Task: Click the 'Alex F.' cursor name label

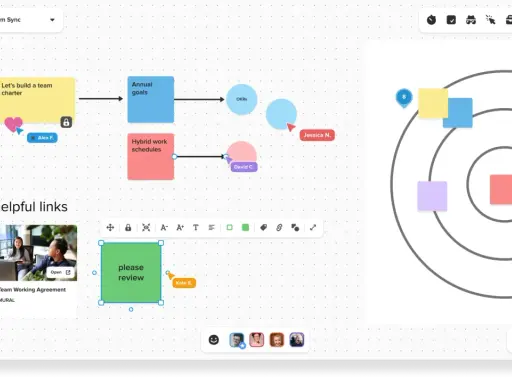Action: point(42,138)
